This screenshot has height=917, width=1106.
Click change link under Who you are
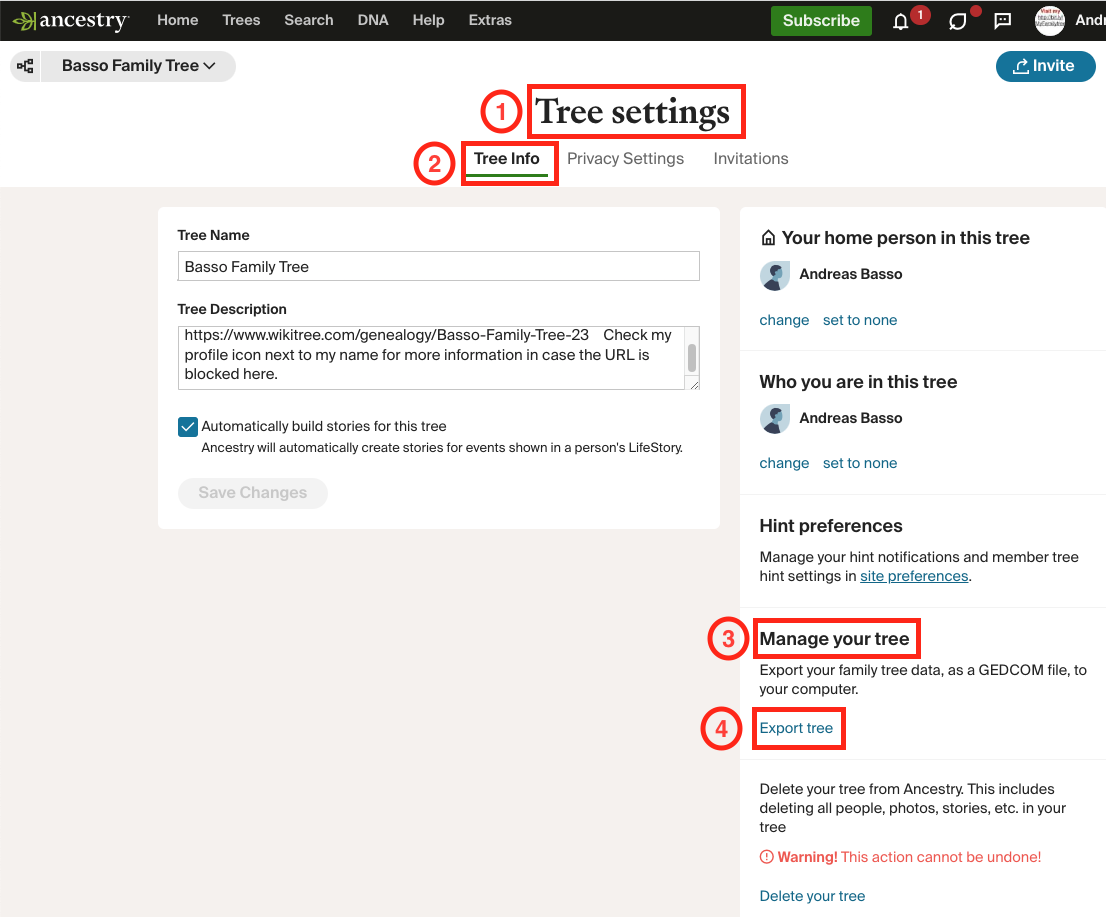point(784,463)
